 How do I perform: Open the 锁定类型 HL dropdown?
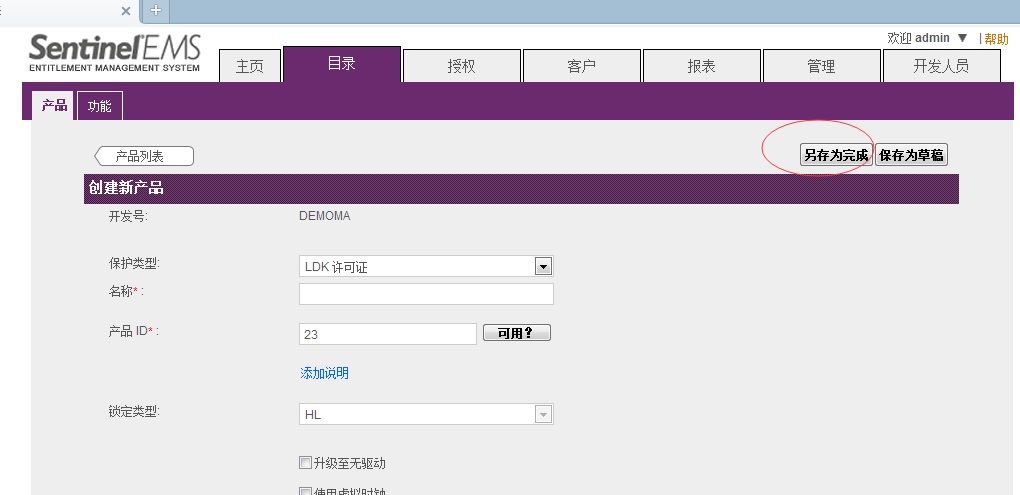point(543,414)
